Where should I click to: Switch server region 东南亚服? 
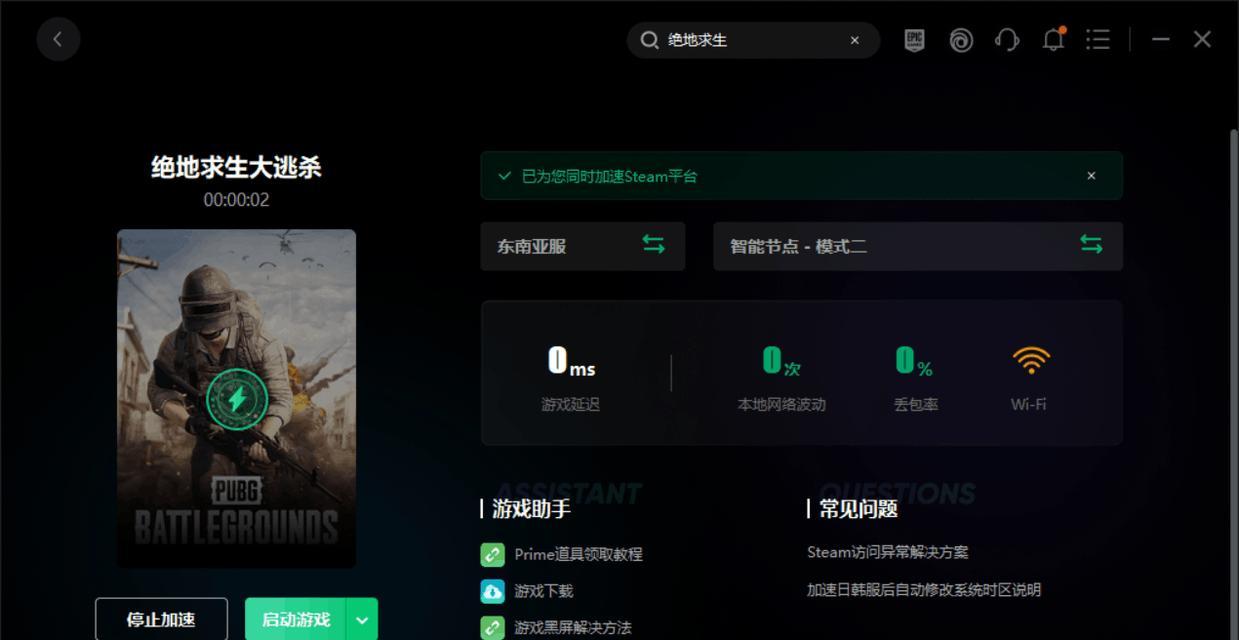point(582,246)
